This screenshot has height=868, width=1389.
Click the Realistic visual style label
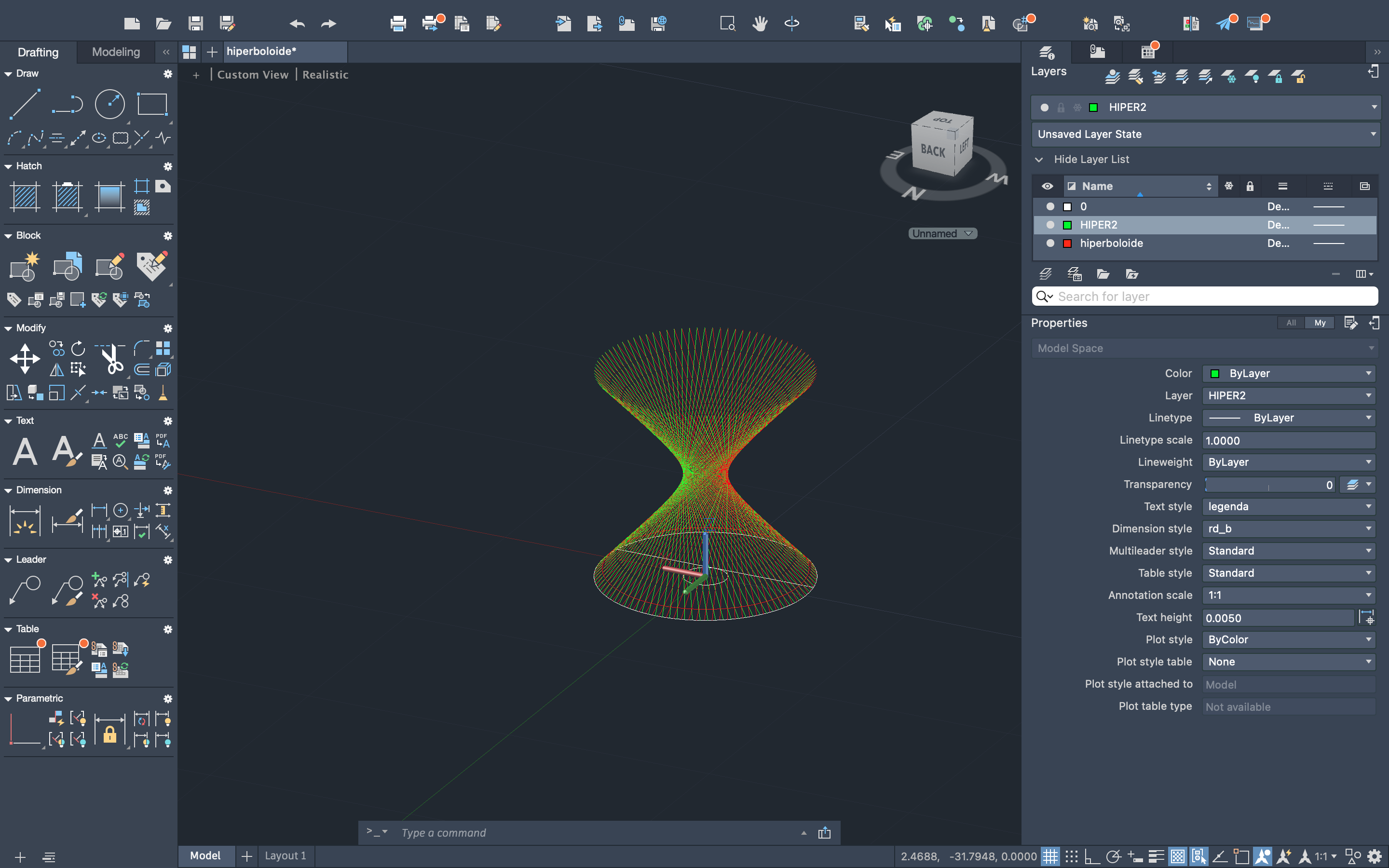(x=325, y=75)
